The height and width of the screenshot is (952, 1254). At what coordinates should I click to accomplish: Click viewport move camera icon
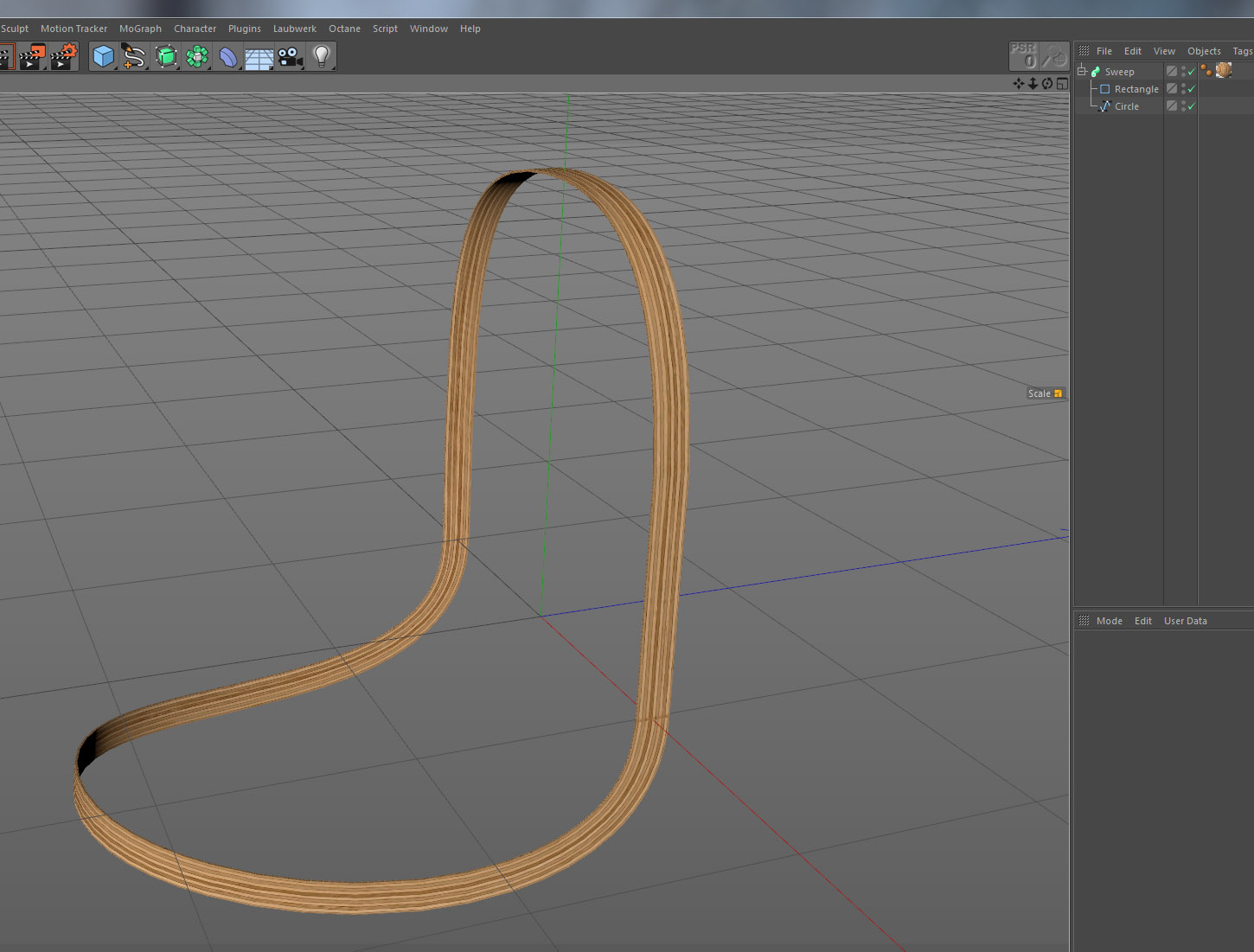click(x=1019, y=84)
